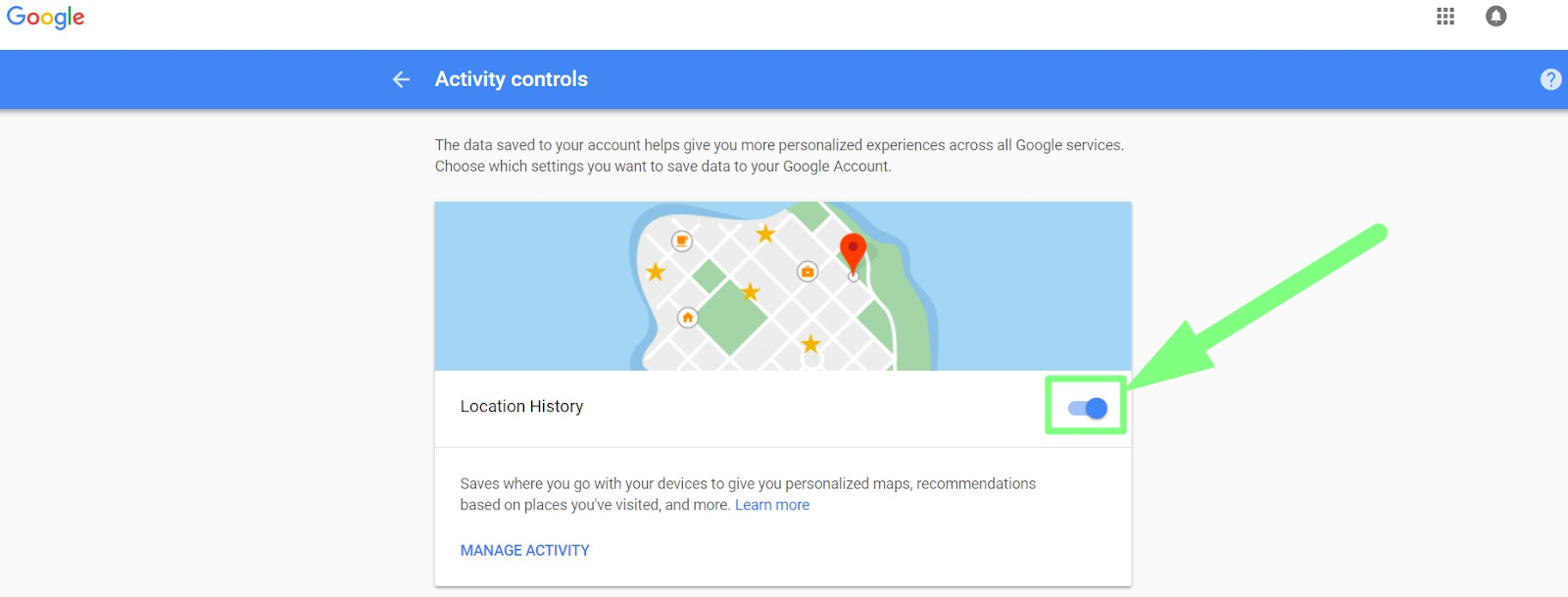Click the bottommost yellow star on map
The height and width of the screenshot is (597, 1568).
(x=810, y=344)
